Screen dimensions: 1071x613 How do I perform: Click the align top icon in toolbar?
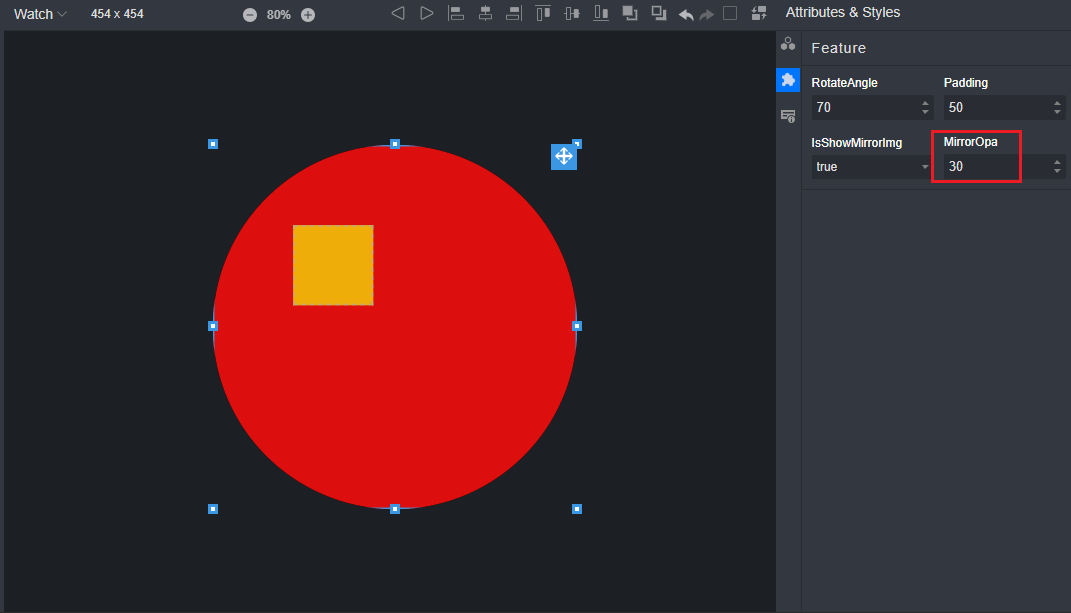(543, 13)
